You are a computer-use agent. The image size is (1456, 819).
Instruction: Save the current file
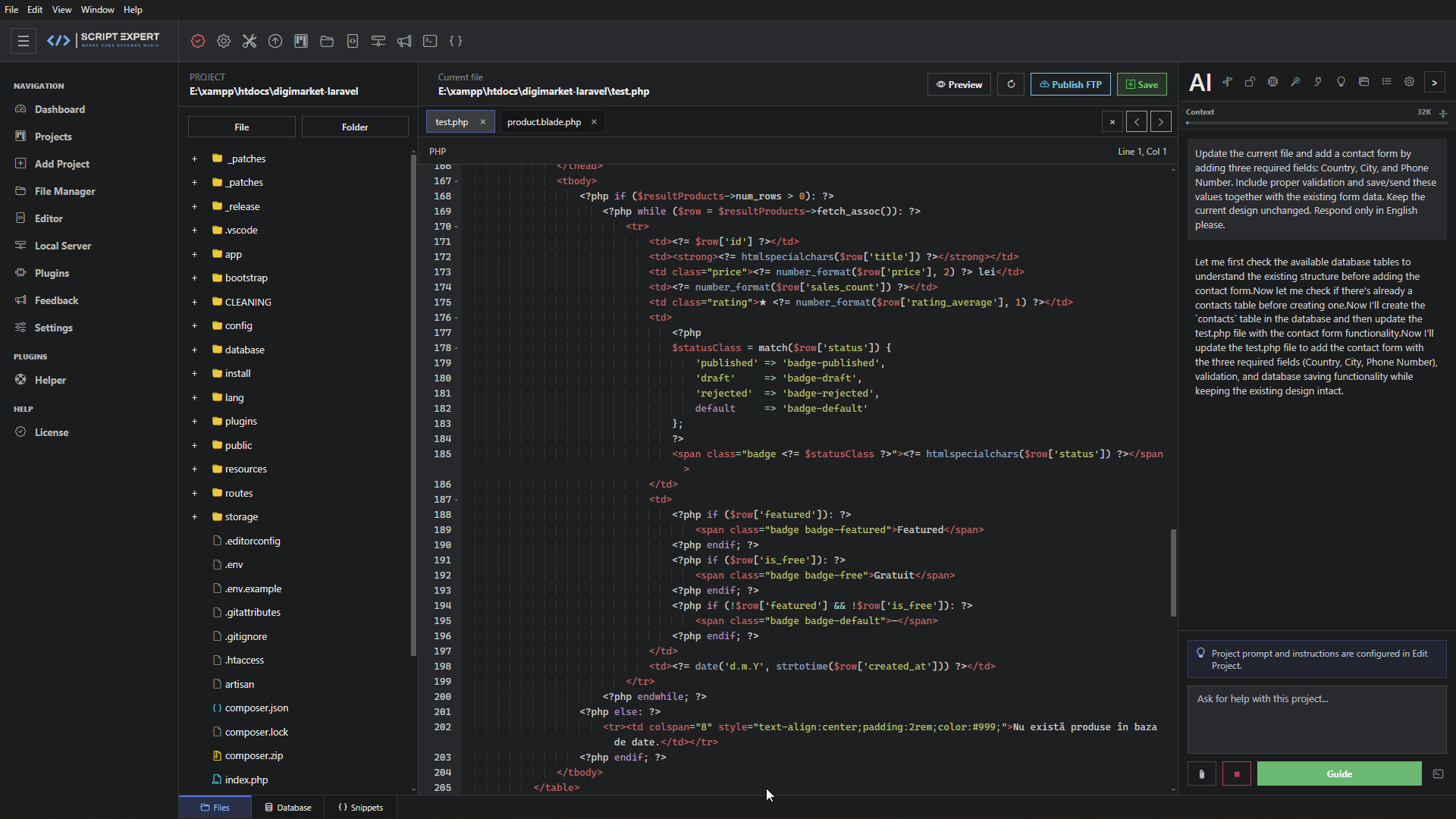click(1141, 84)
